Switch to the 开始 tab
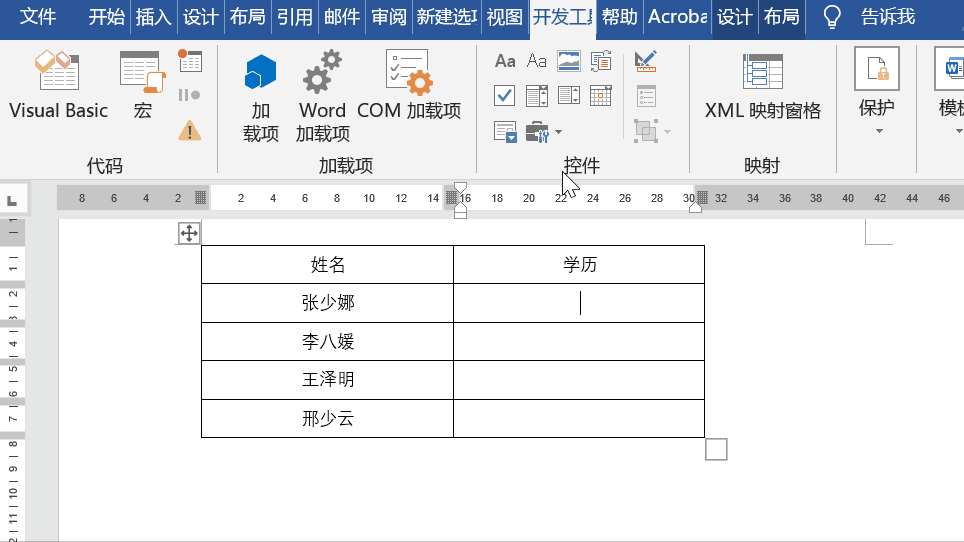Screen dimensions: 964x542 pyautogui.click(x=106, y=17)
